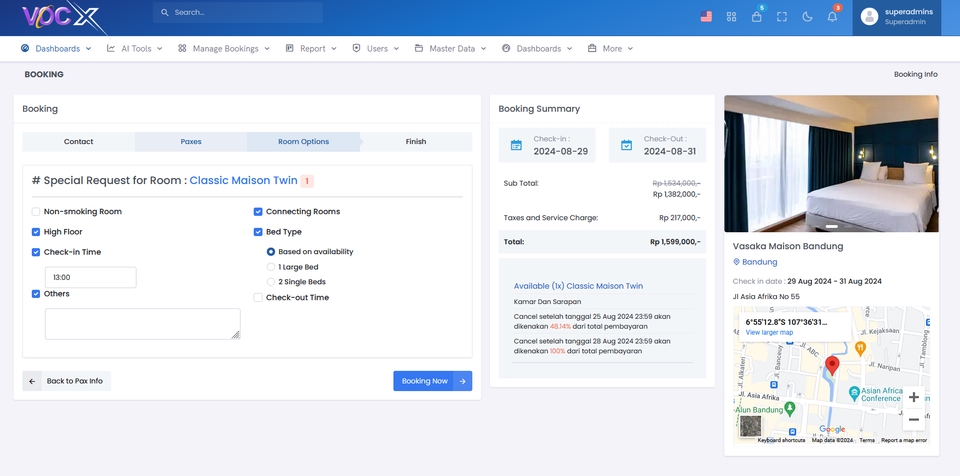The image size is (960, 476).
Task: Open the Master Data dropdown
Action: [x=451, y=48]
